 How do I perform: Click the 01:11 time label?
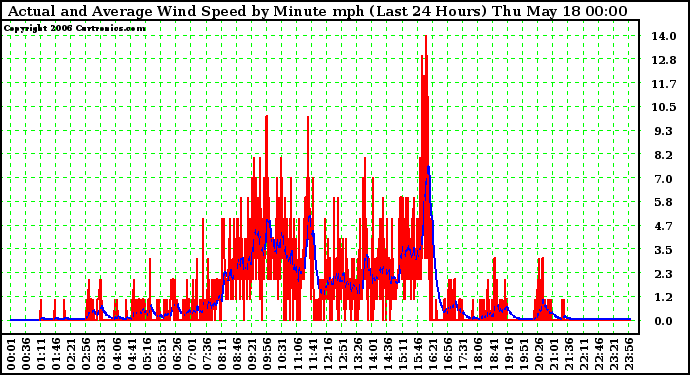click(x=41, y=354)
